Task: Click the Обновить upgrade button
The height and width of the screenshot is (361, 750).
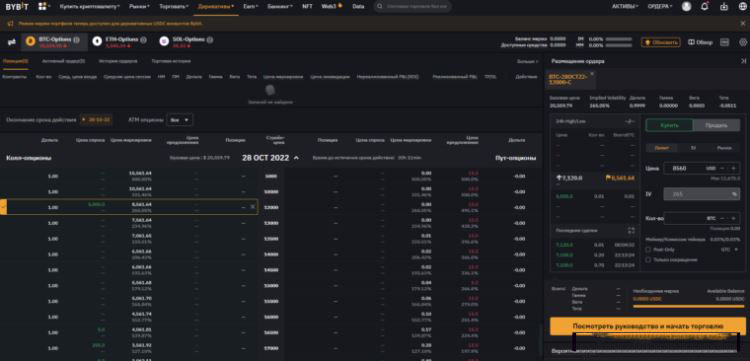Action: (x=661, y=42)
